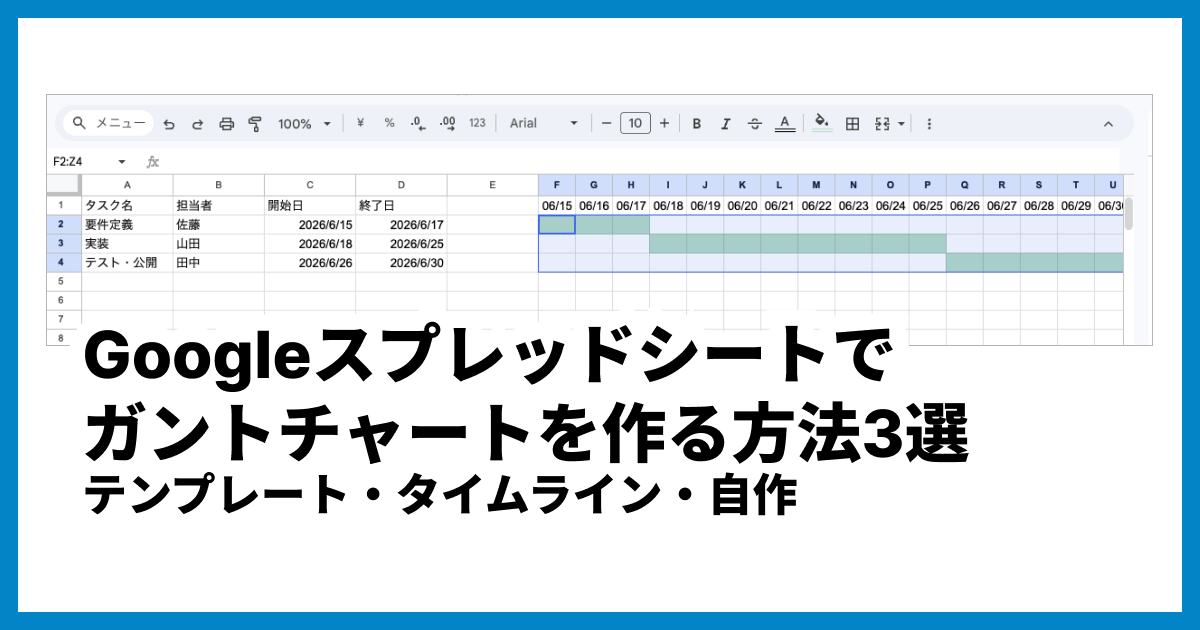Decrease decimal places
The width and height of the screenshot is (1200, 630).
tap(418, 123)
